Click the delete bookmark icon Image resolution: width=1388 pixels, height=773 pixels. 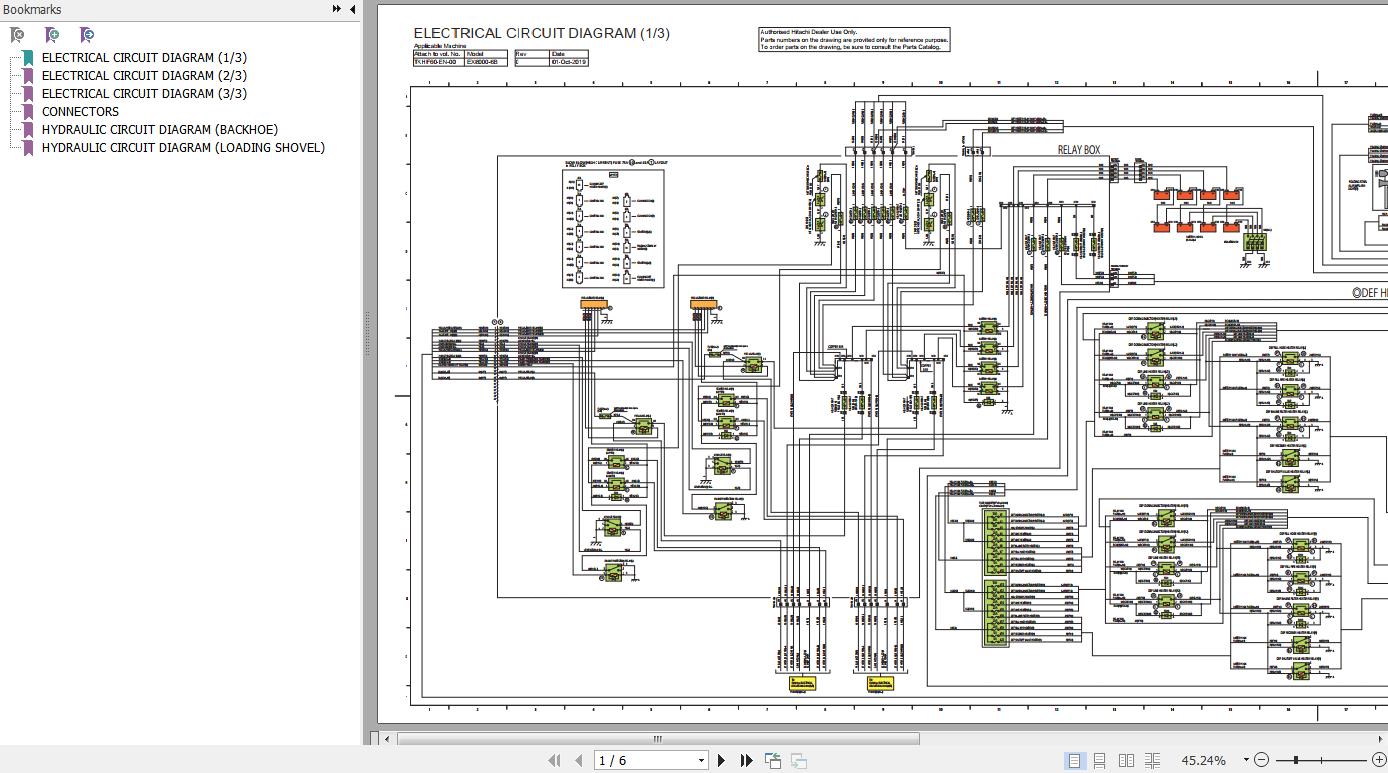[x=17, y=35]
